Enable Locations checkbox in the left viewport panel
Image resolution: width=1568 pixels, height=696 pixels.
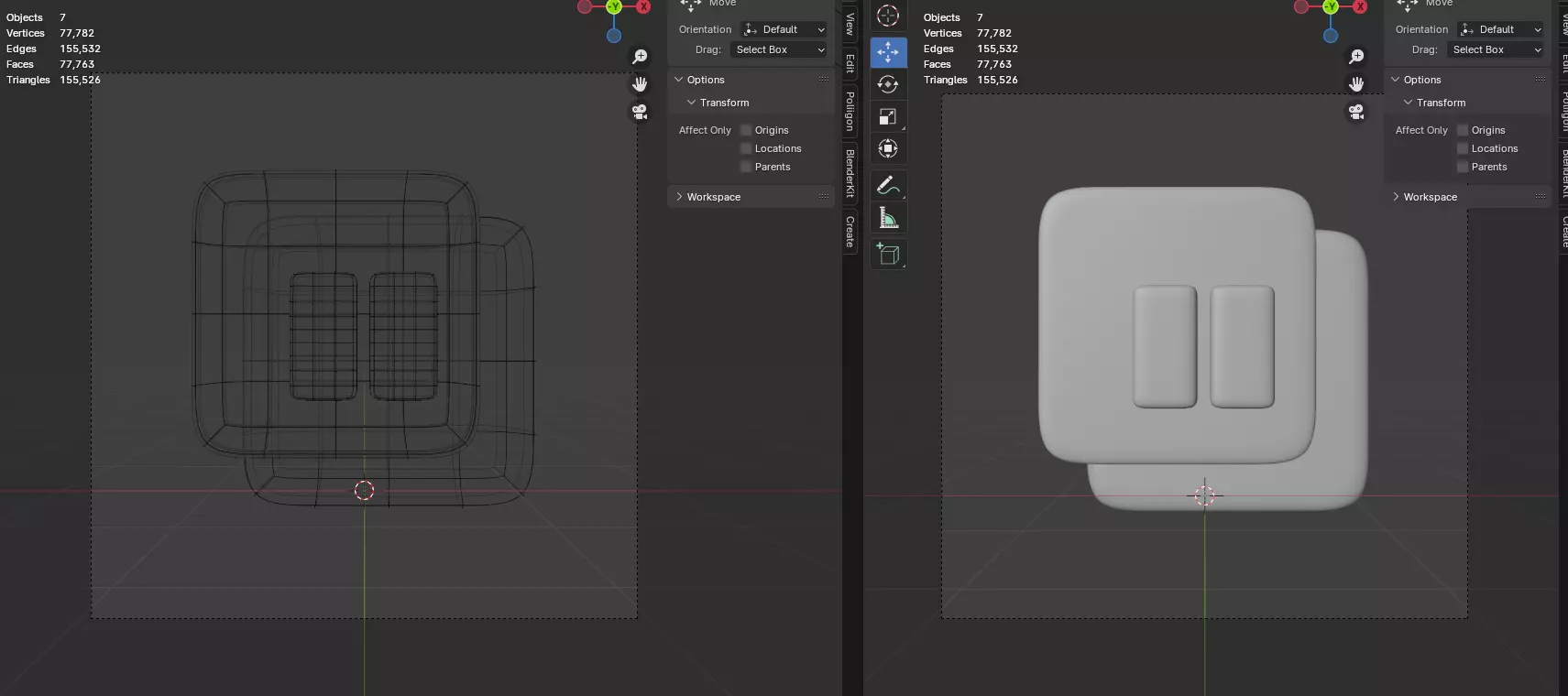point(746,148)
